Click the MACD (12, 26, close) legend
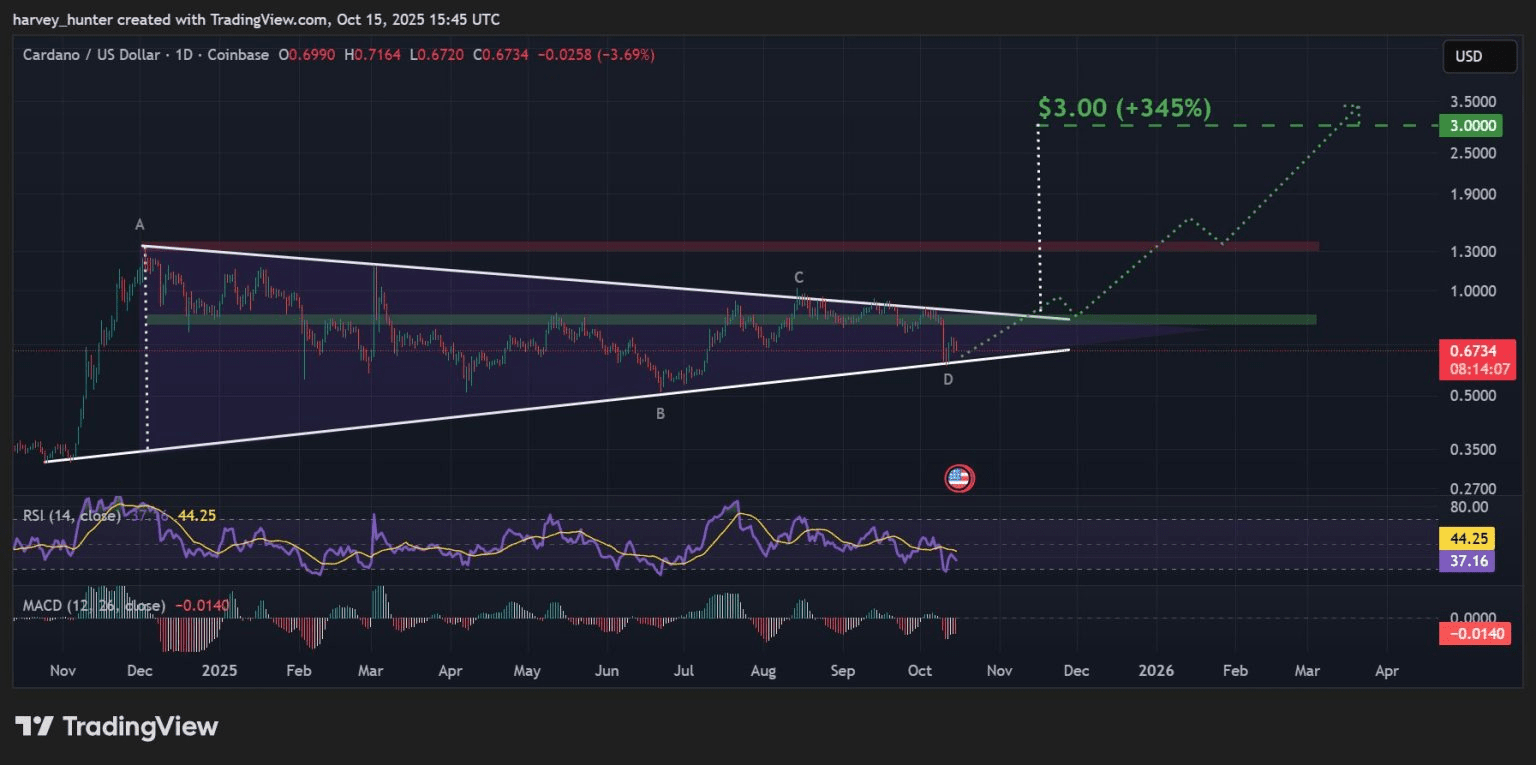 (94, 606)
